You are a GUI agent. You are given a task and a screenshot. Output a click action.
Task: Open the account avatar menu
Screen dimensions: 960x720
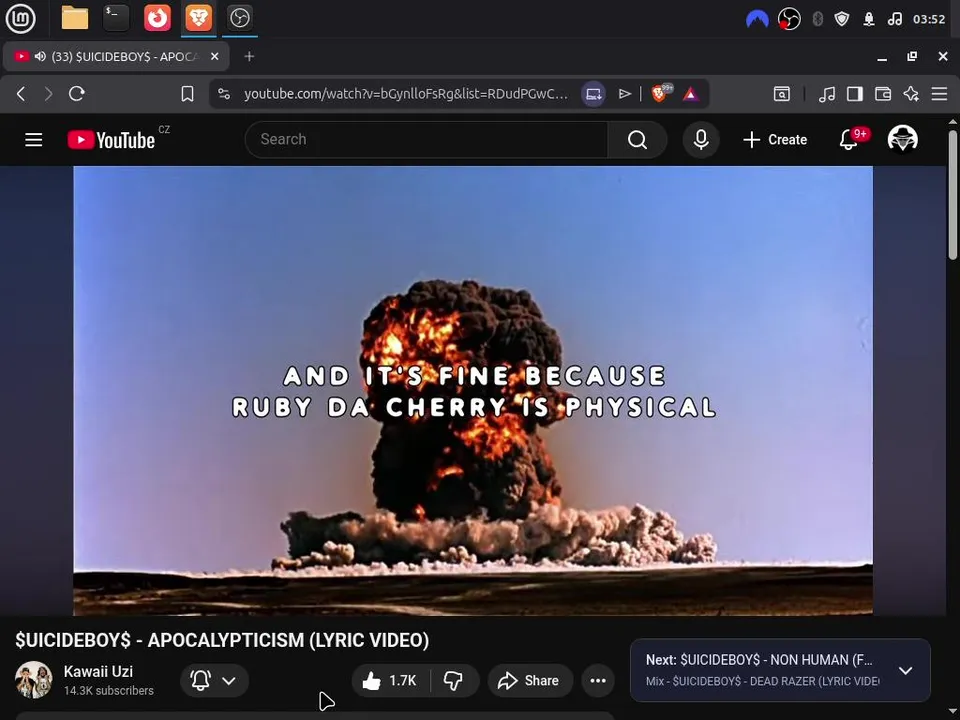click(x=902, y=139)
